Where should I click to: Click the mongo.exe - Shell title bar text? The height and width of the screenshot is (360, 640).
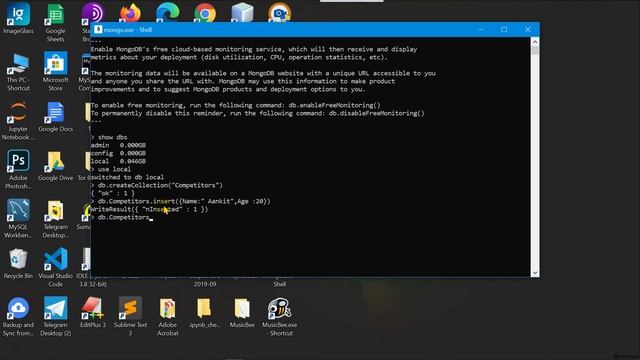[128, 30]
